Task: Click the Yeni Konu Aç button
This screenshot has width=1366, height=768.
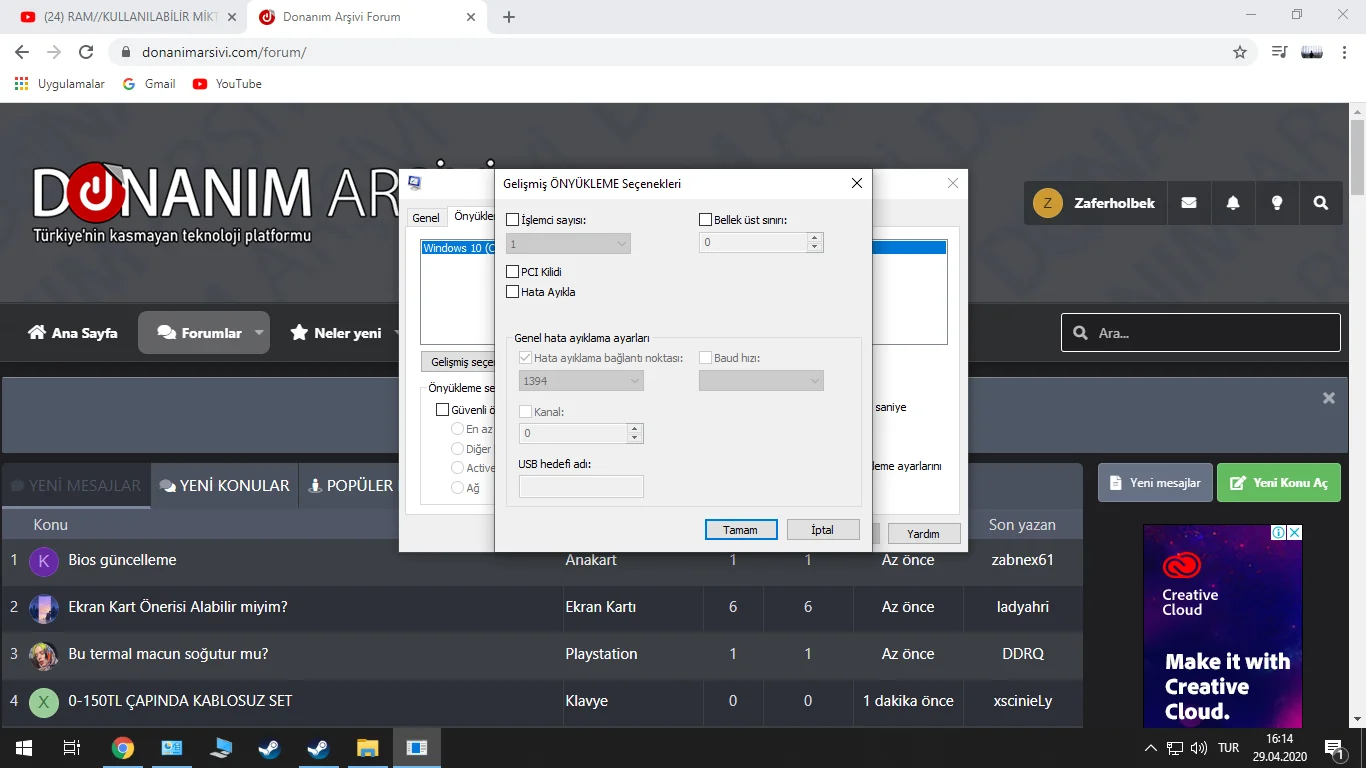Action: coord(1279,483)
